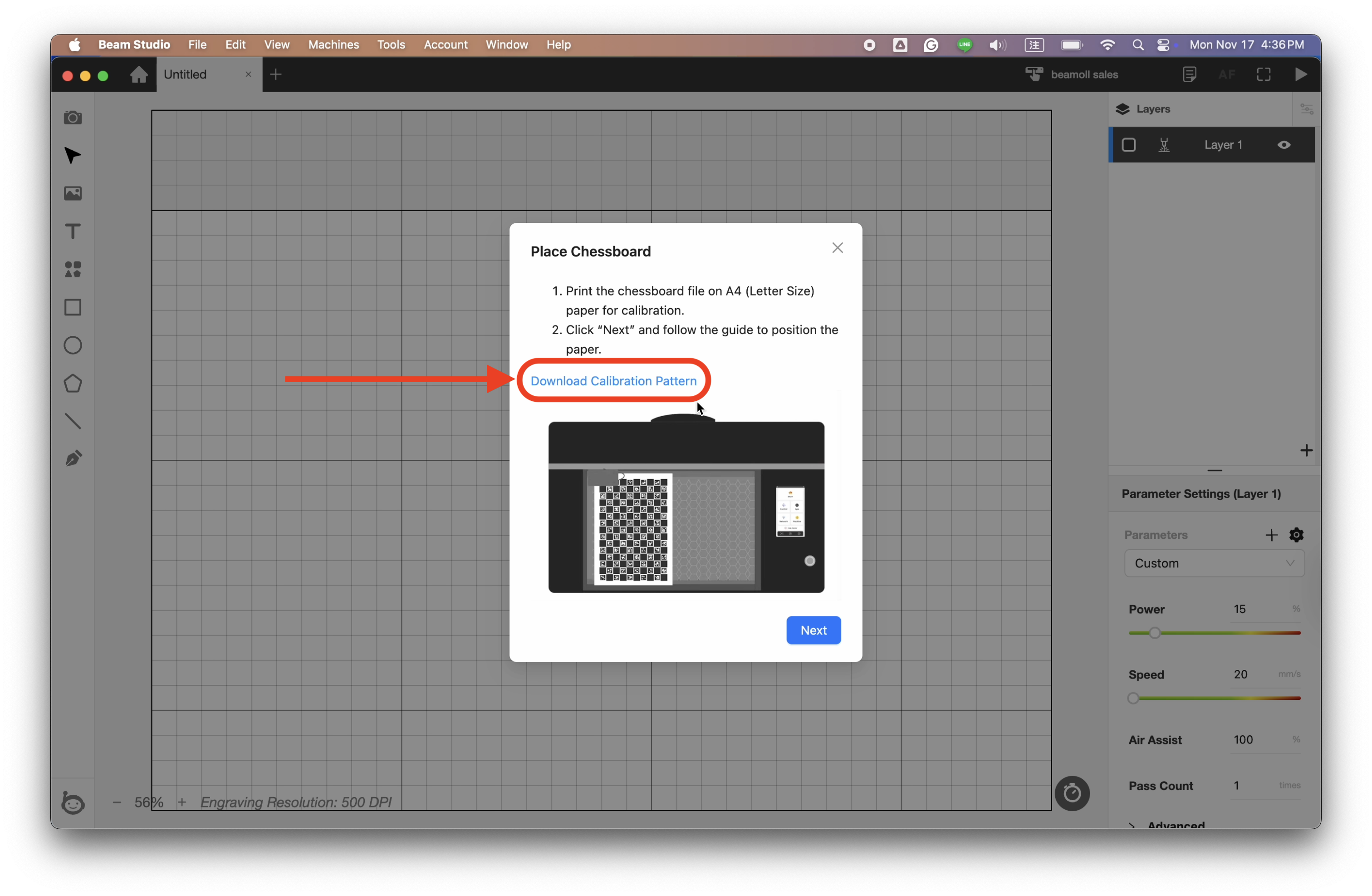Image resolution: width=1372 pixels, height=896 pixels.
Task: Click Download Calibration Pattern link
Action: [x=613, y=380]
